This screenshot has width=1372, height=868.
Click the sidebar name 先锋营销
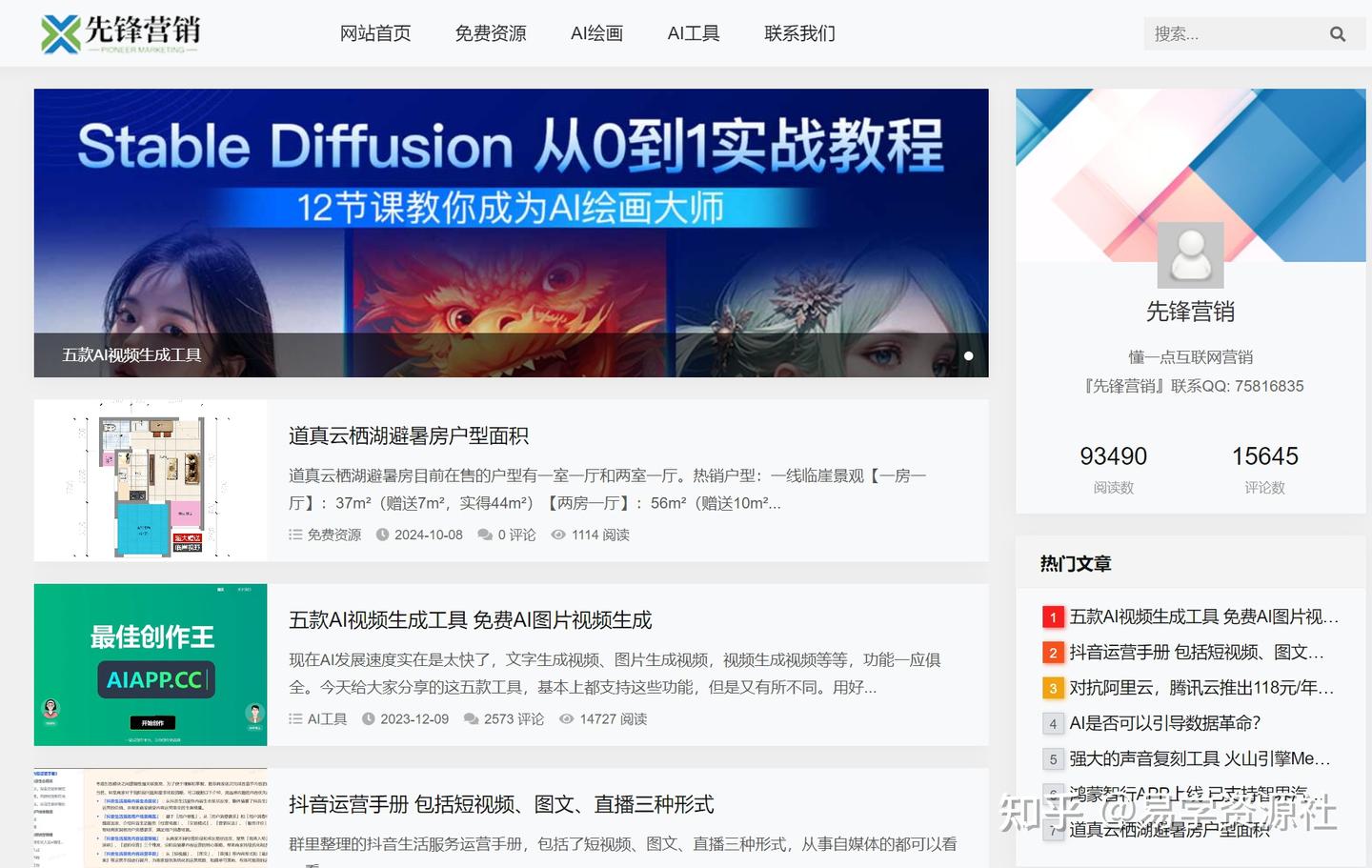point(1190,312)
